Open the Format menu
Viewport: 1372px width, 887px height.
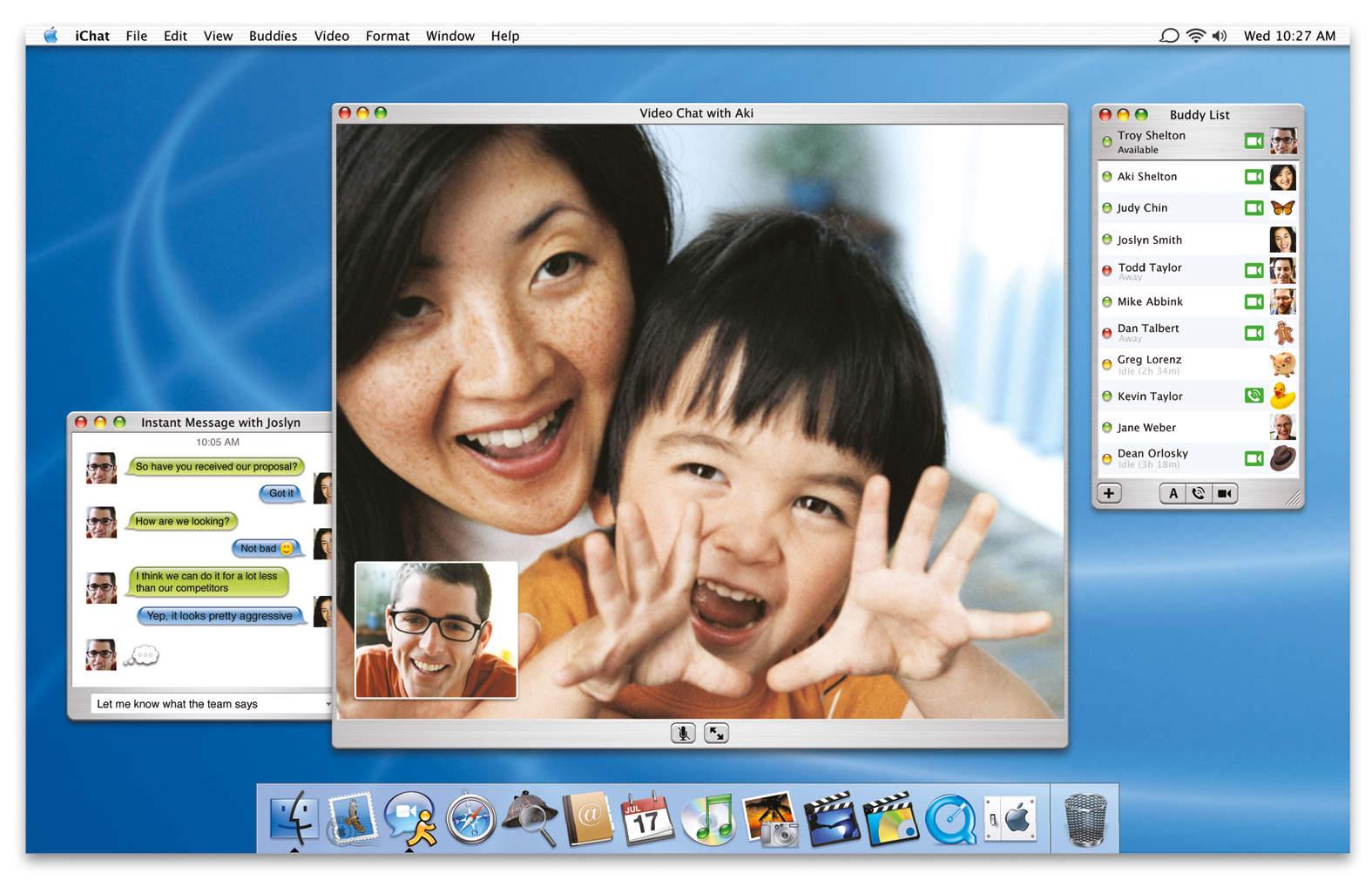[388, 36]
